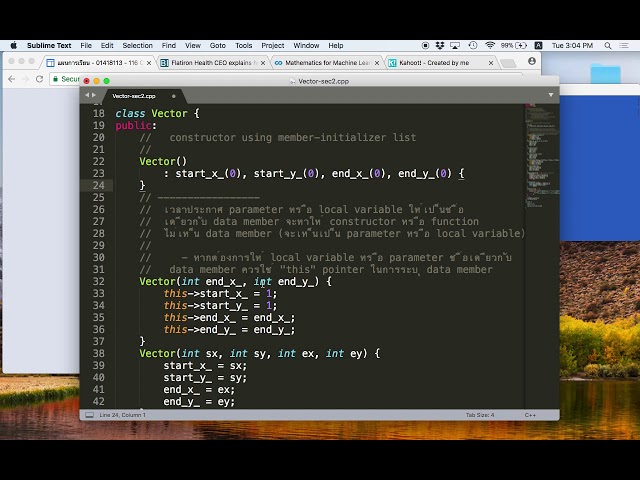Click the folder icon on the desktop

(x=605, y=74)
